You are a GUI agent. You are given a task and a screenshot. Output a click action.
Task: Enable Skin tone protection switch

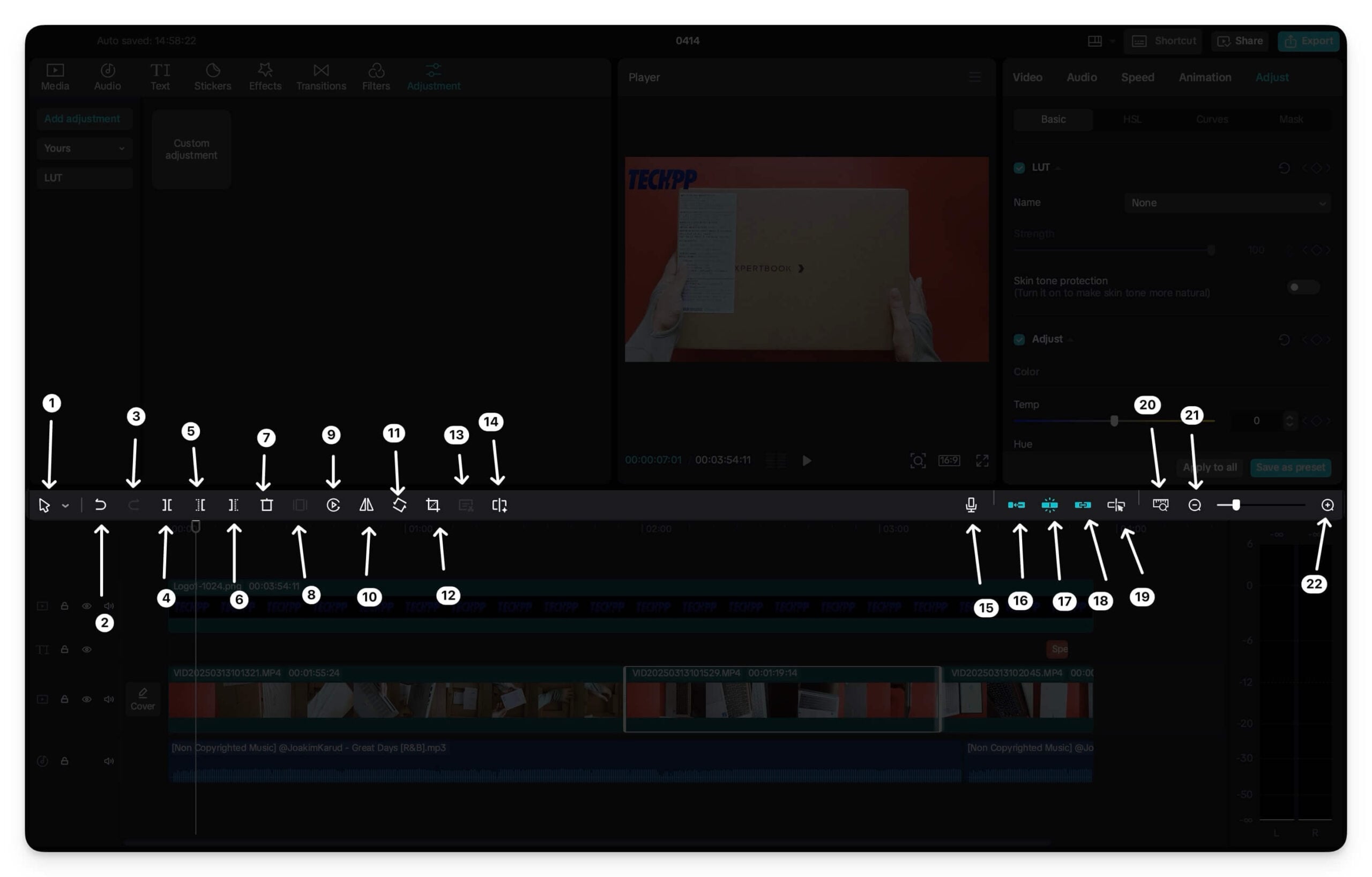[1302, 287]
